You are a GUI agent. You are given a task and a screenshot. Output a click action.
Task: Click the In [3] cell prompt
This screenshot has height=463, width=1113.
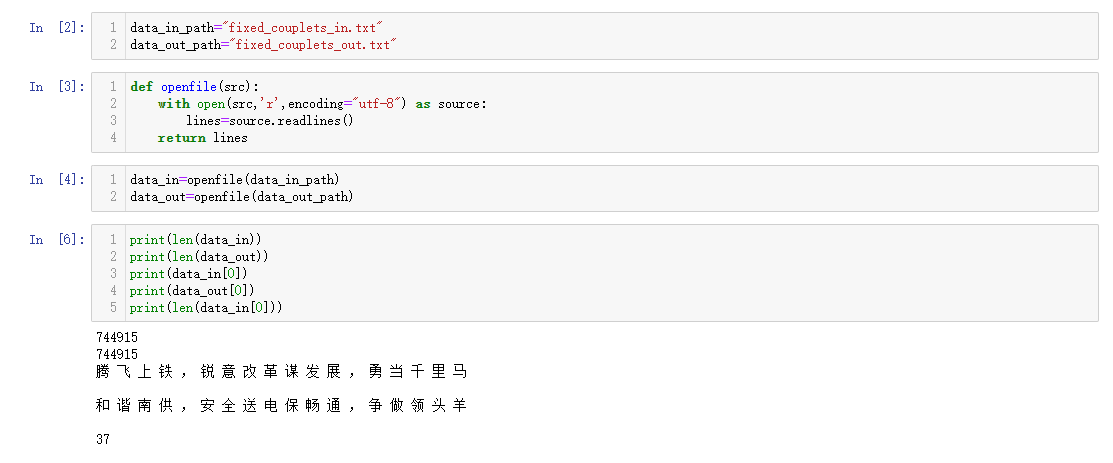56,87
